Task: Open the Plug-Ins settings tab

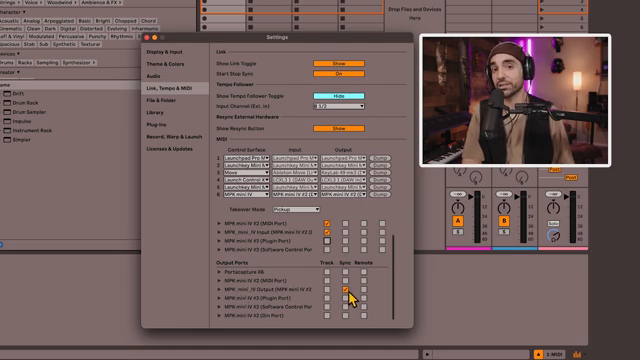Action: [x=156, y=124]
